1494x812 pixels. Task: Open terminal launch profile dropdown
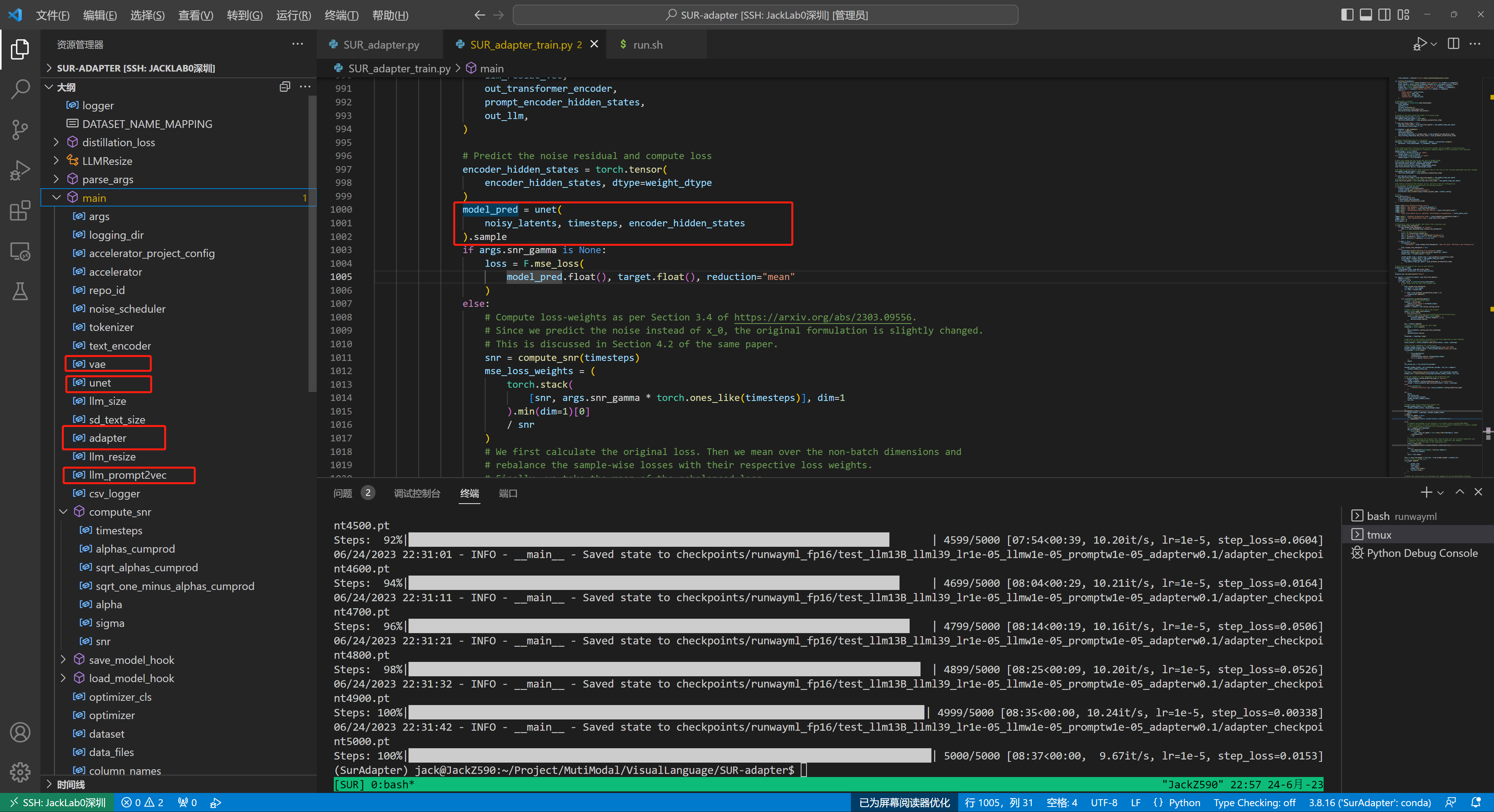pyautogui.click(x=1441, y=493)
